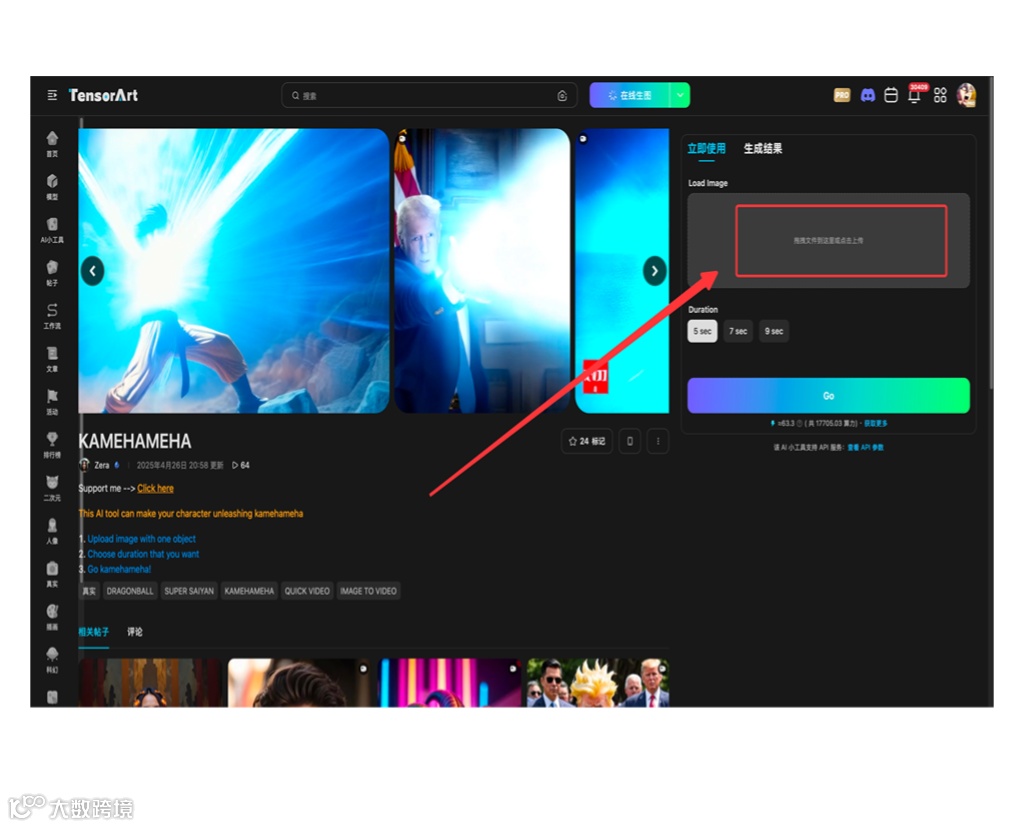Open the Discord icon in the header
The width and height of the screenshot is (1024, 827).
(867, 95)
